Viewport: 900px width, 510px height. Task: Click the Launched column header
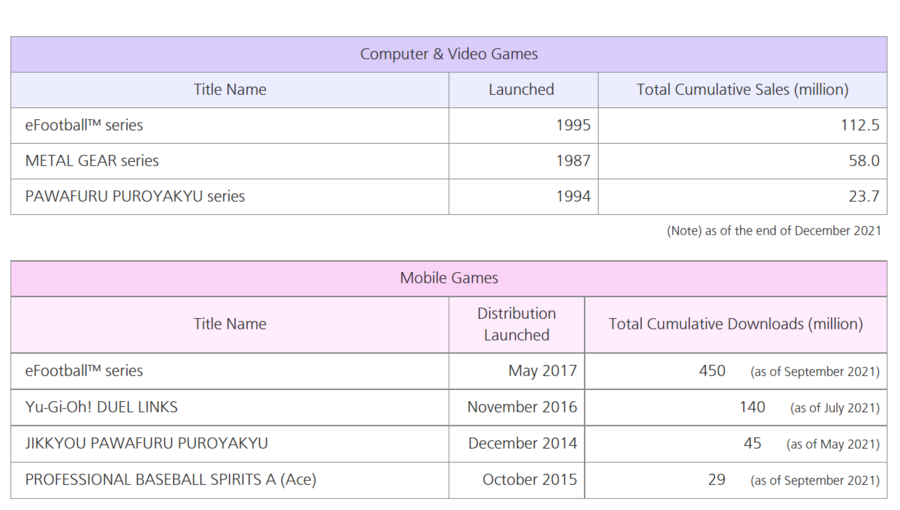pyautogui.click(x=523, y=90)
